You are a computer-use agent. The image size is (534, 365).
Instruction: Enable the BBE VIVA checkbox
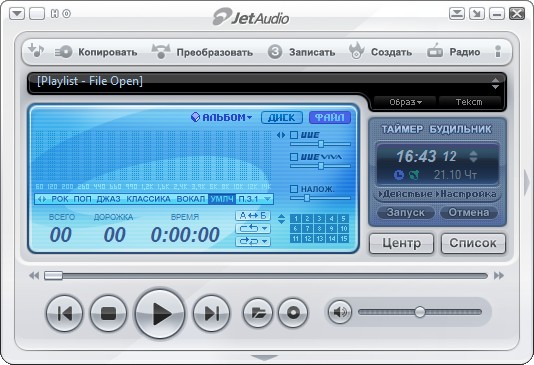(x=294, y=157)
